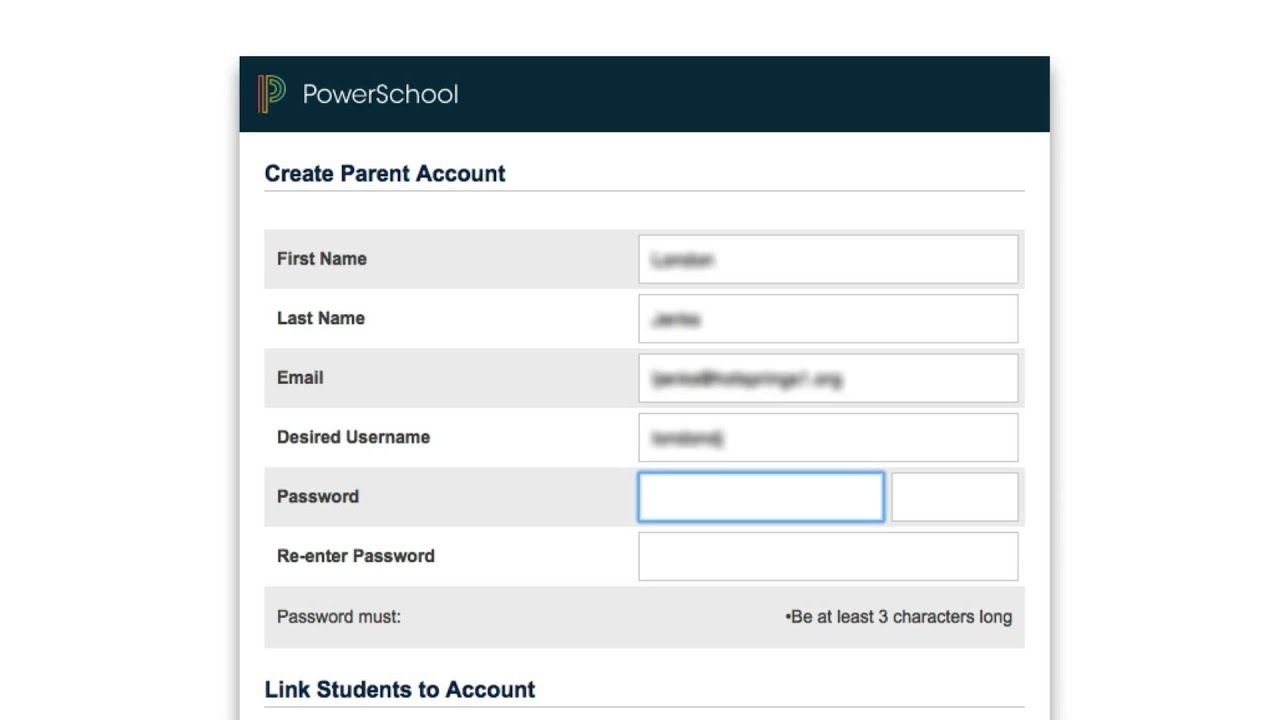Click the "Password must:" text
The image size is (1280, 720).
pyautogui.click(x=339, y=617)
